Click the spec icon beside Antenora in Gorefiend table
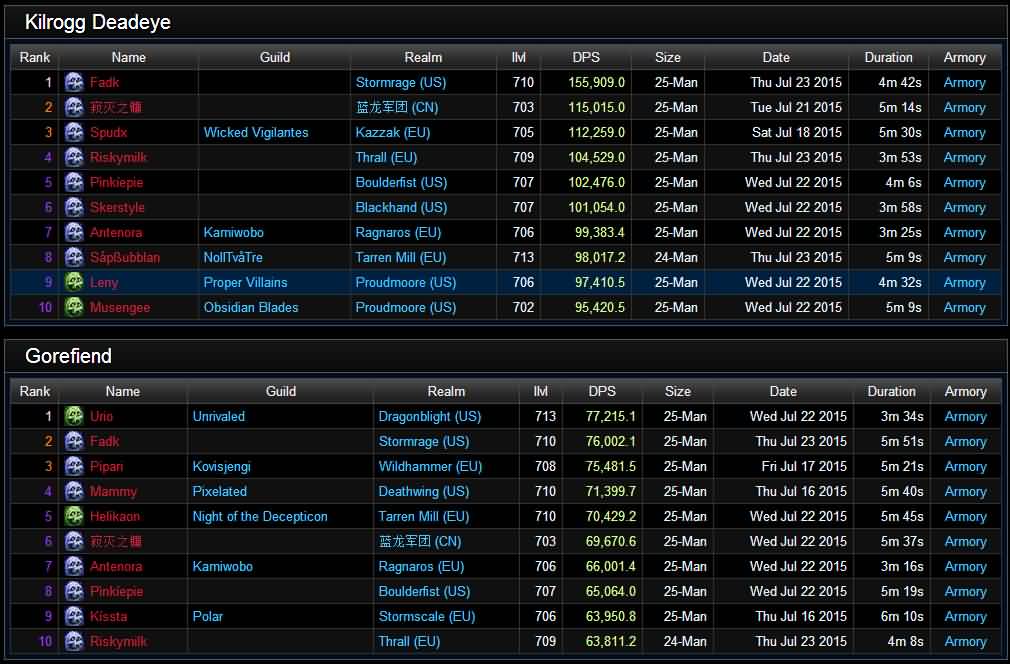1010x664 pixels. point(74,566)
